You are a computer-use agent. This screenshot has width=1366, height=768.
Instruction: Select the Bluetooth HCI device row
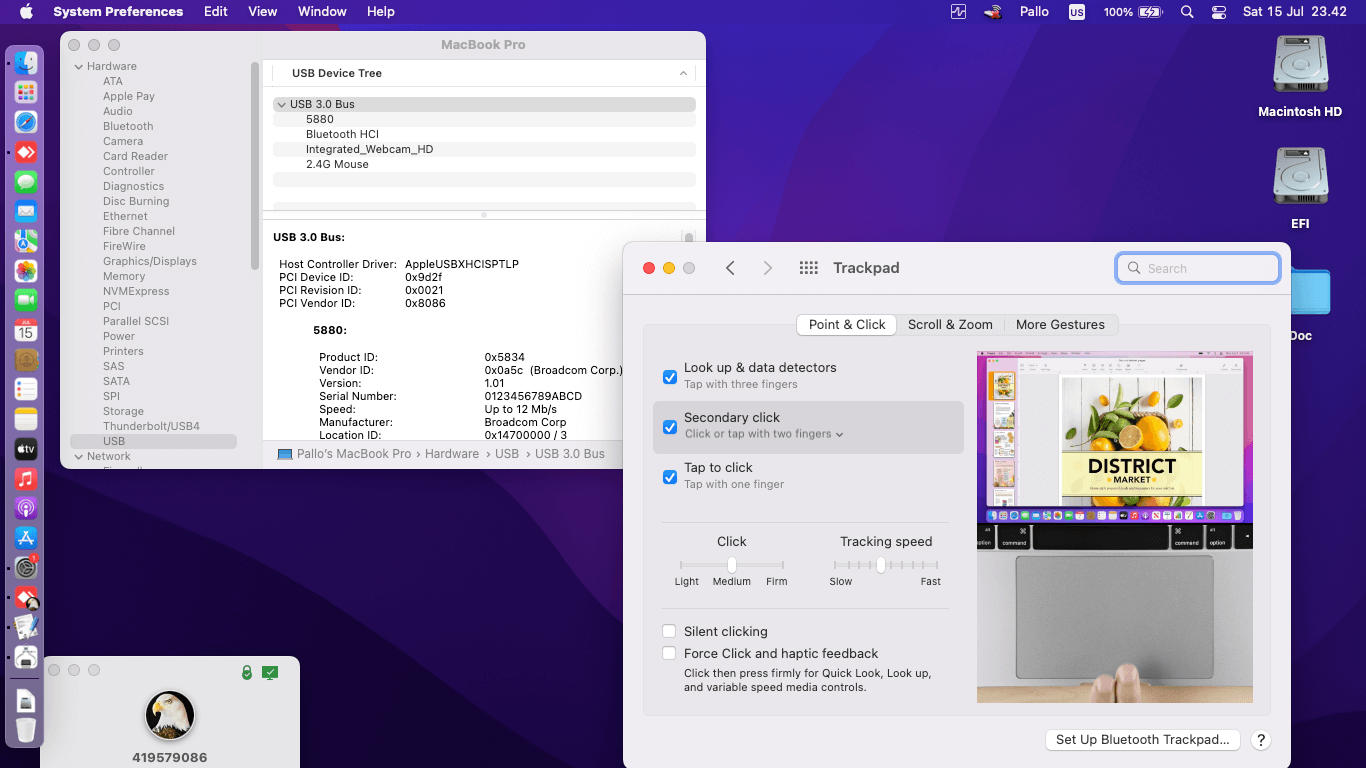[484, 134]
